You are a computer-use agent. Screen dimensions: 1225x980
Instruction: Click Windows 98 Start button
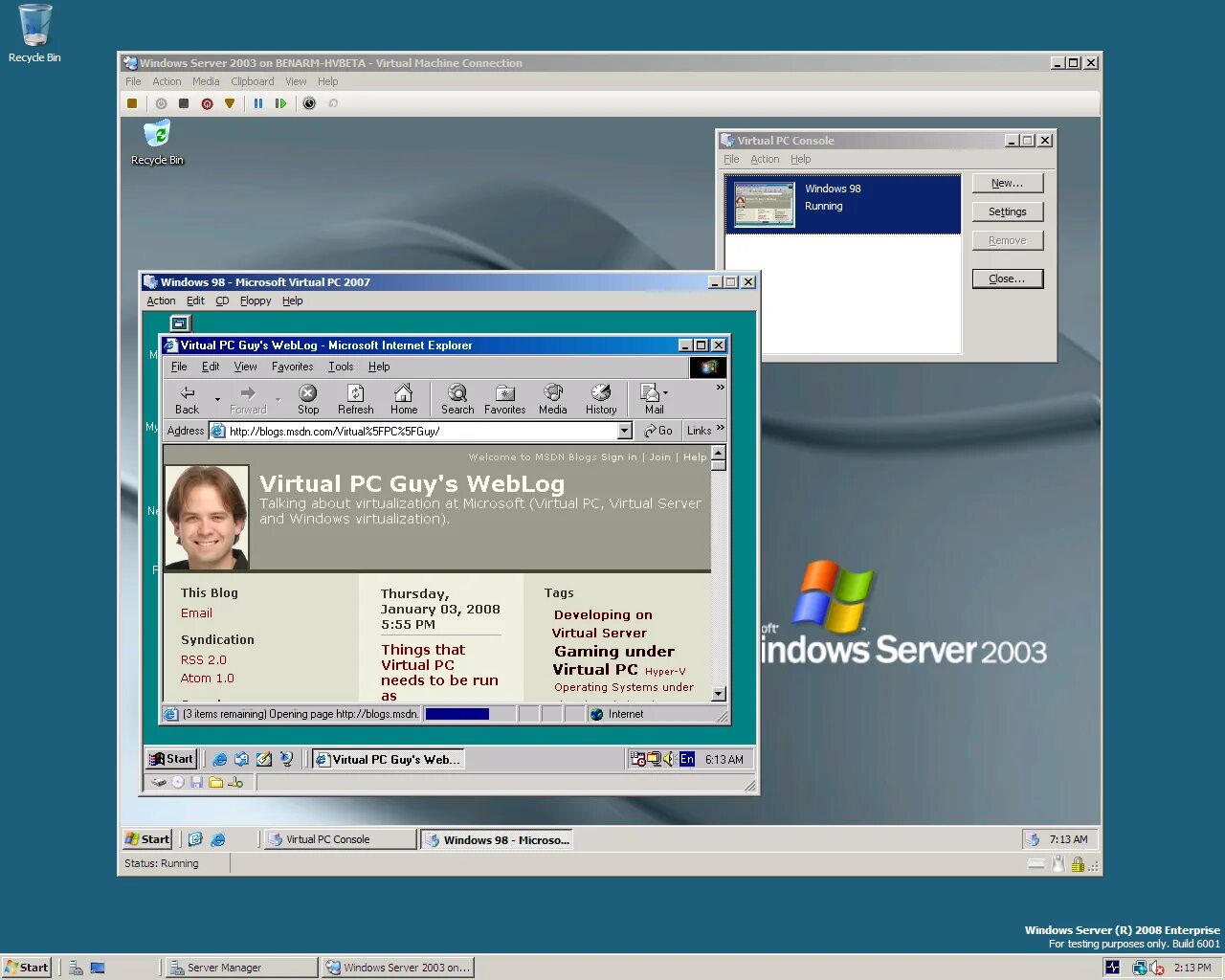[x=171, y=759]
